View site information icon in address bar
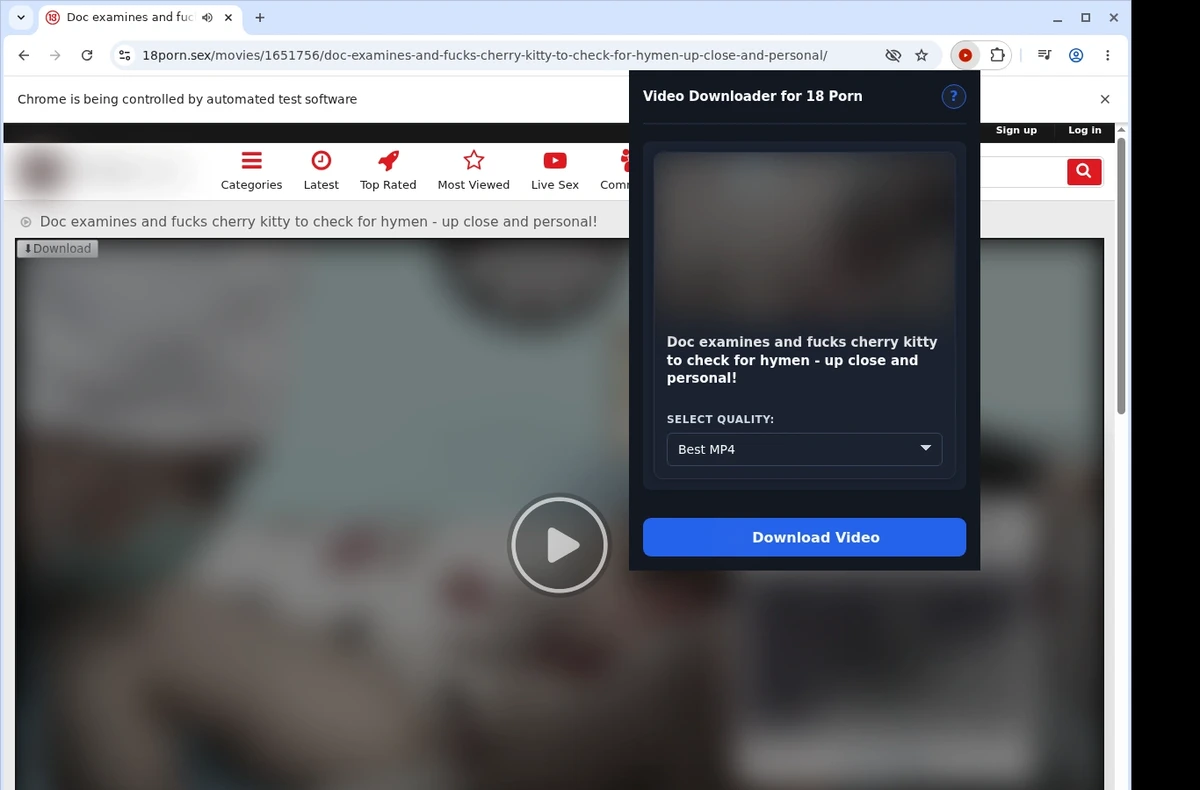Image resolution: width=1200 pixels, height=790 pixels. click(x=123, y=56)
